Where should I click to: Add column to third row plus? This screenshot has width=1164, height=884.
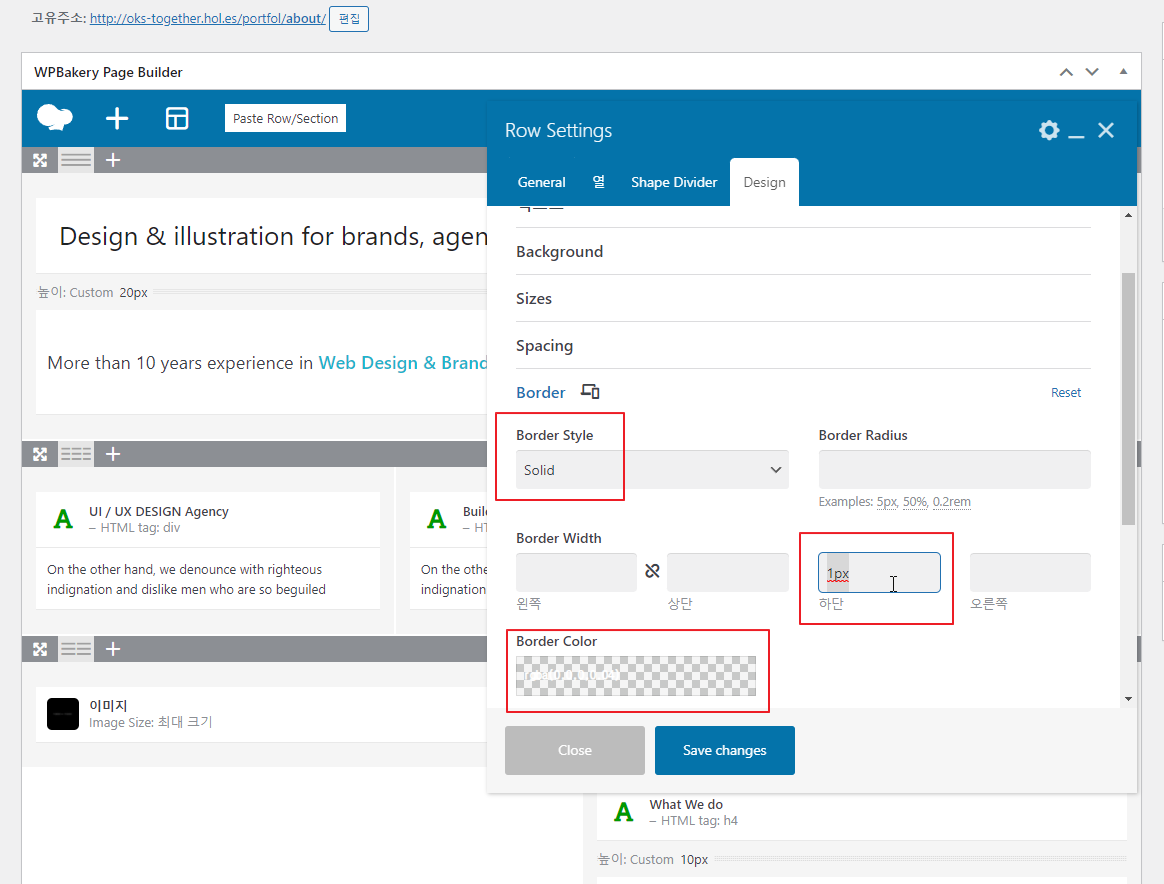pos(113,649)
